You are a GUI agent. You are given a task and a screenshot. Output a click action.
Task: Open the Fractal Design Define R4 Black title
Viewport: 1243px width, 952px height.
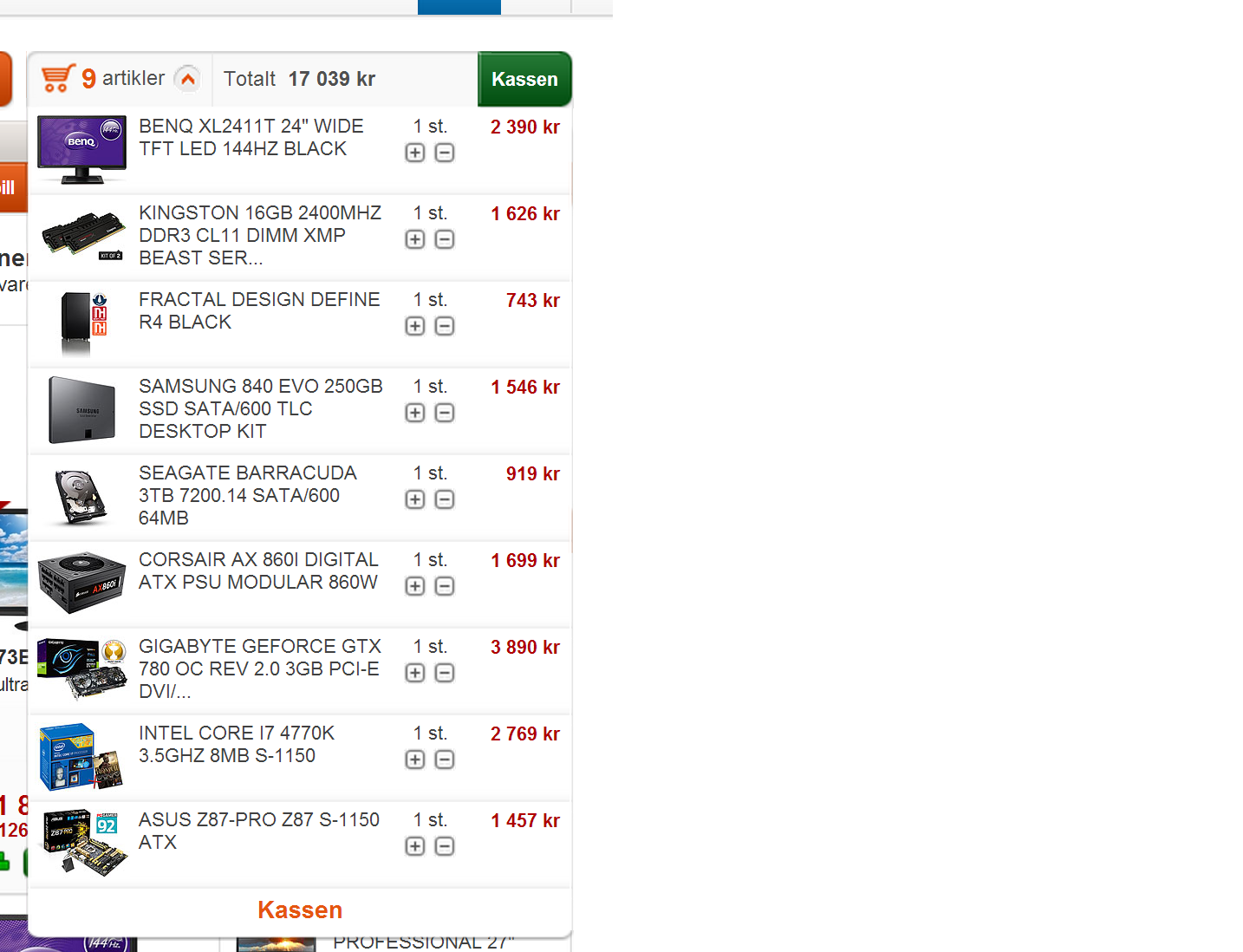[x=259, y=311]
